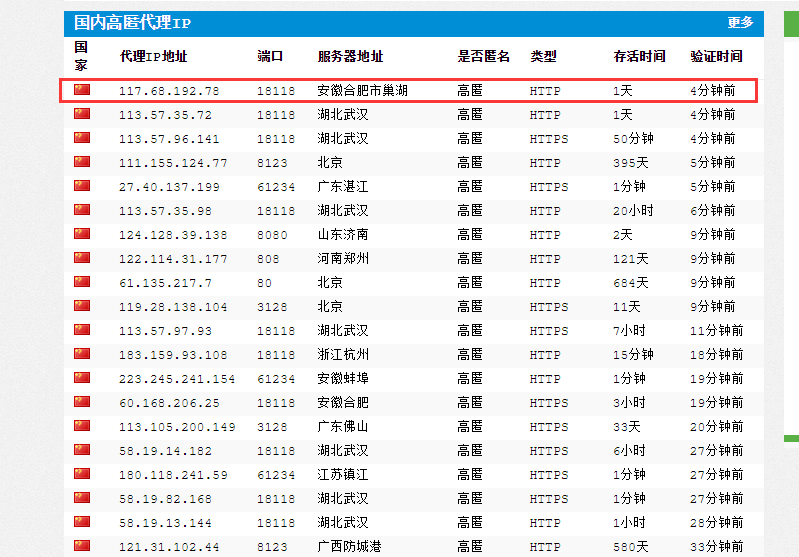Image resolution: width=799 pixels, height=557 pixels.
Task: Select IP address 61.135.217.7
Action: tap(165, 283)
